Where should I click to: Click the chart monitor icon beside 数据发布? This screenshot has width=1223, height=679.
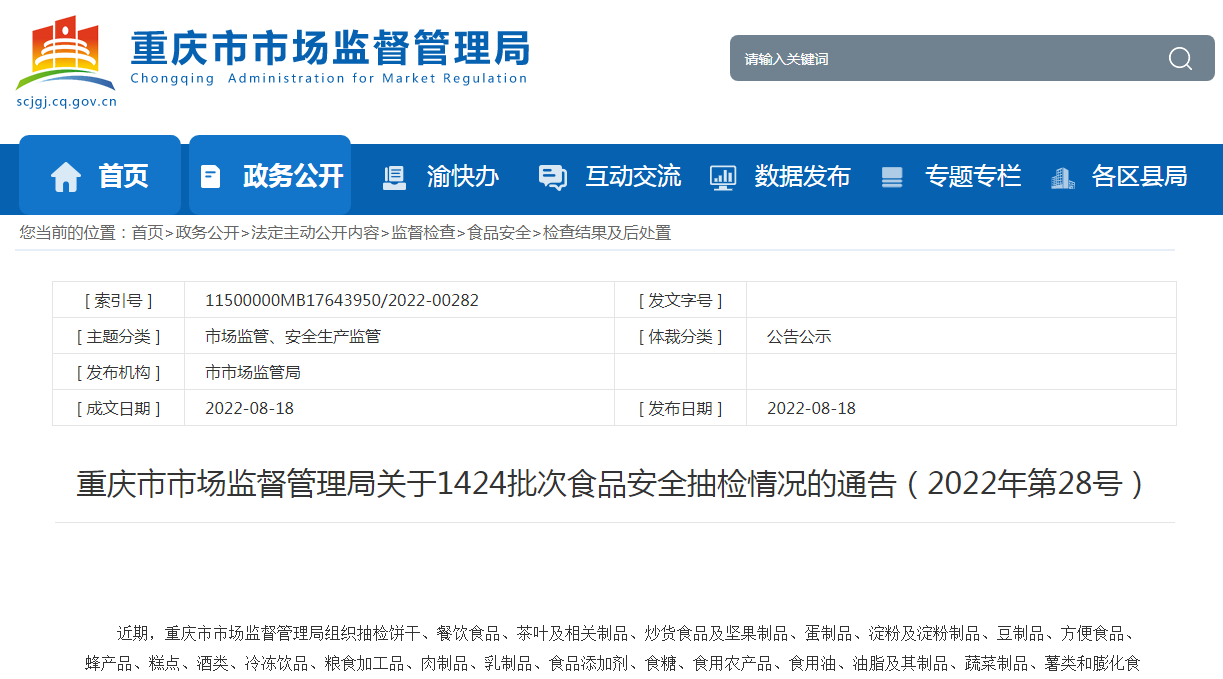pos(722,177)
